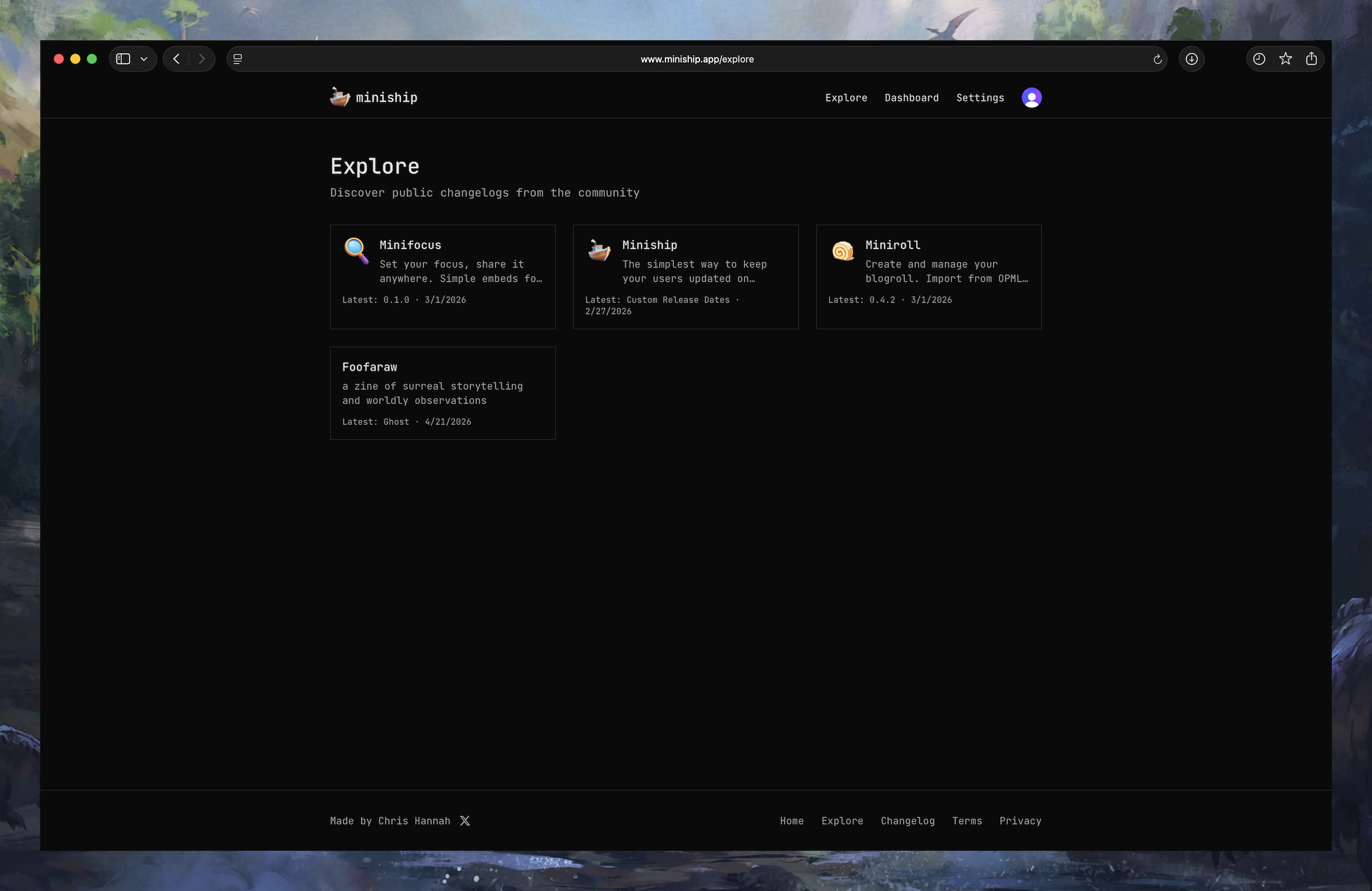Open the Miniroll changelog card
Screen dimensions: 1372x891
pyautogui.click(x=928, y=276)
